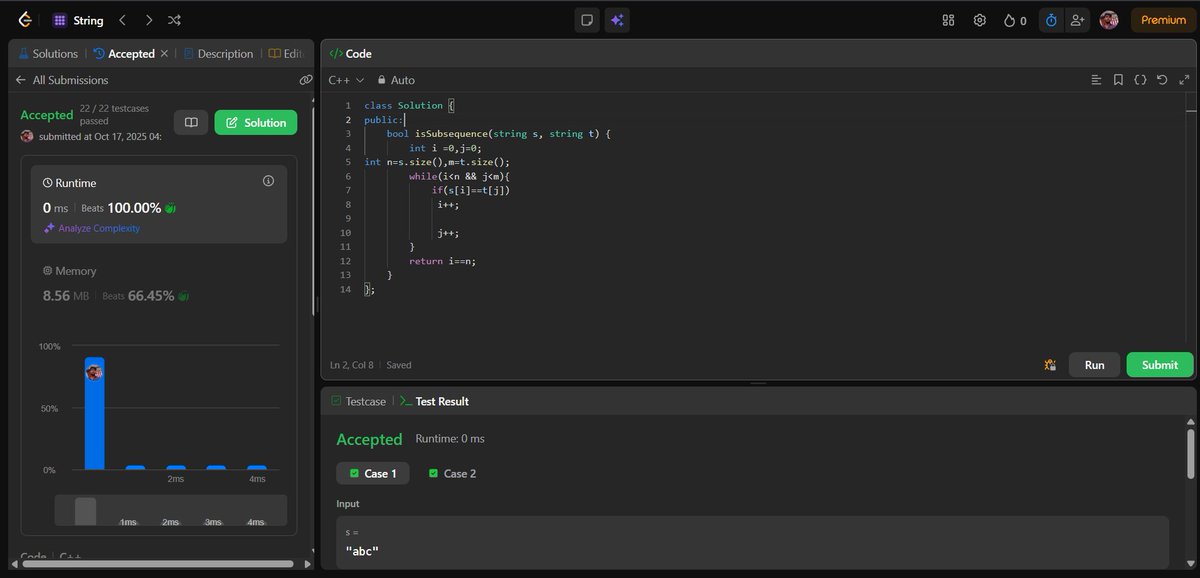Screen dimensions: 1200x578
Task: Click the user avatar on the runtime chart bar
Action: click(x=94, y=372)
